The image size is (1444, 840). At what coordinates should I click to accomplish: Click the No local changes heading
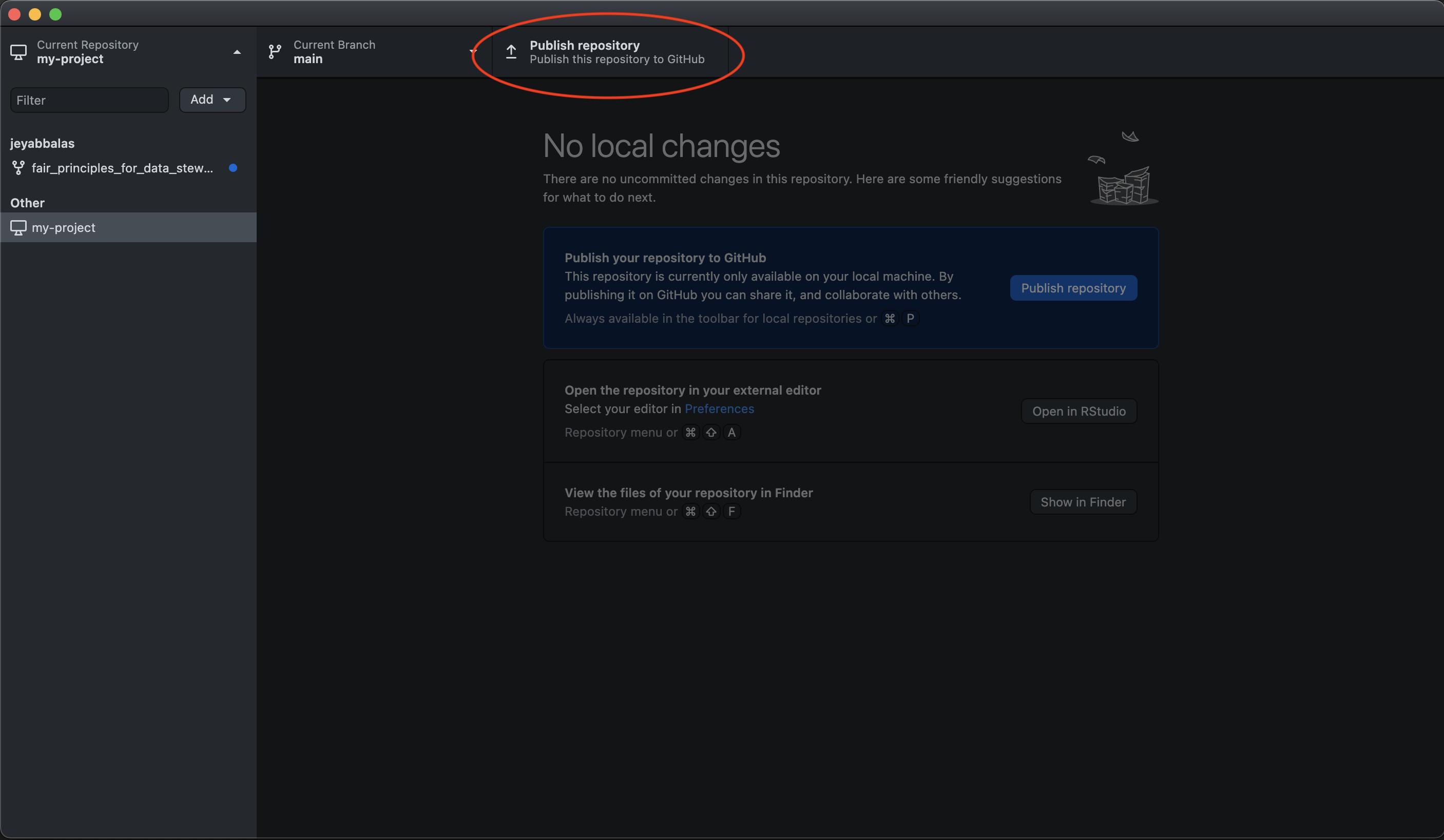click(661, 146)
